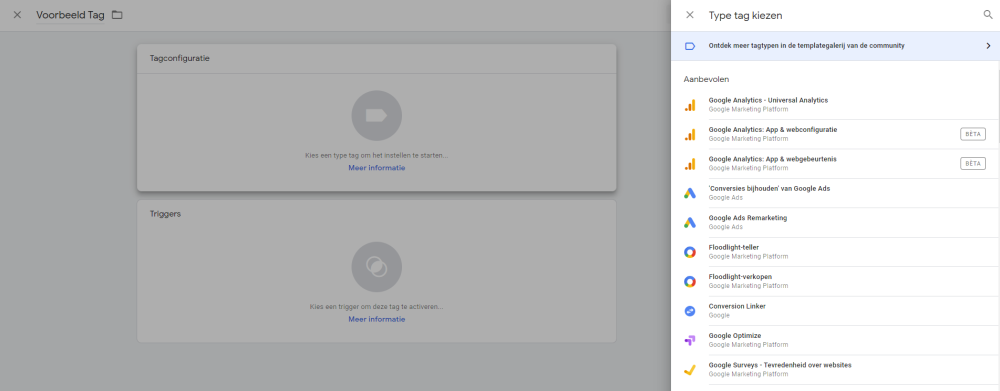The width and height of the screenshot is (1000, 391).
Task: Click App & webgebeurtenis analytics icon
Action: 690,164
